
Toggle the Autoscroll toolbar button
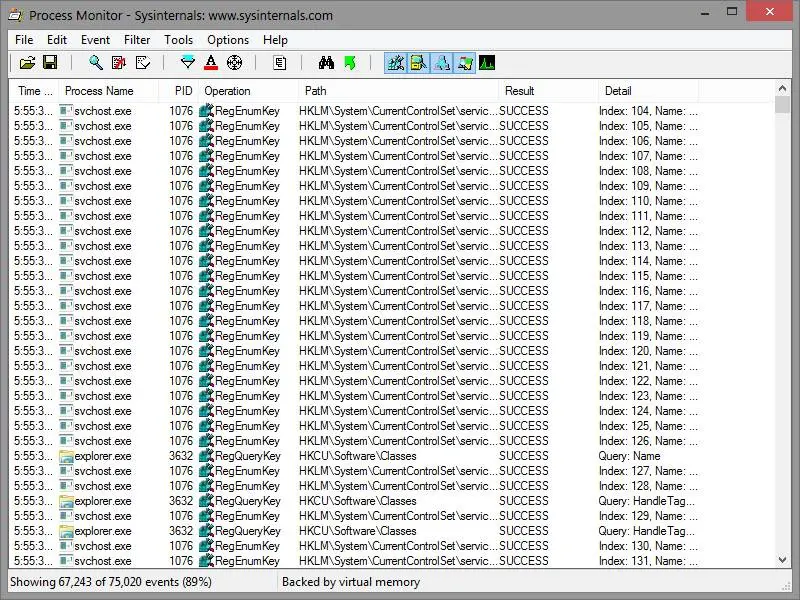pyautogui.click(x=119, y=63)
